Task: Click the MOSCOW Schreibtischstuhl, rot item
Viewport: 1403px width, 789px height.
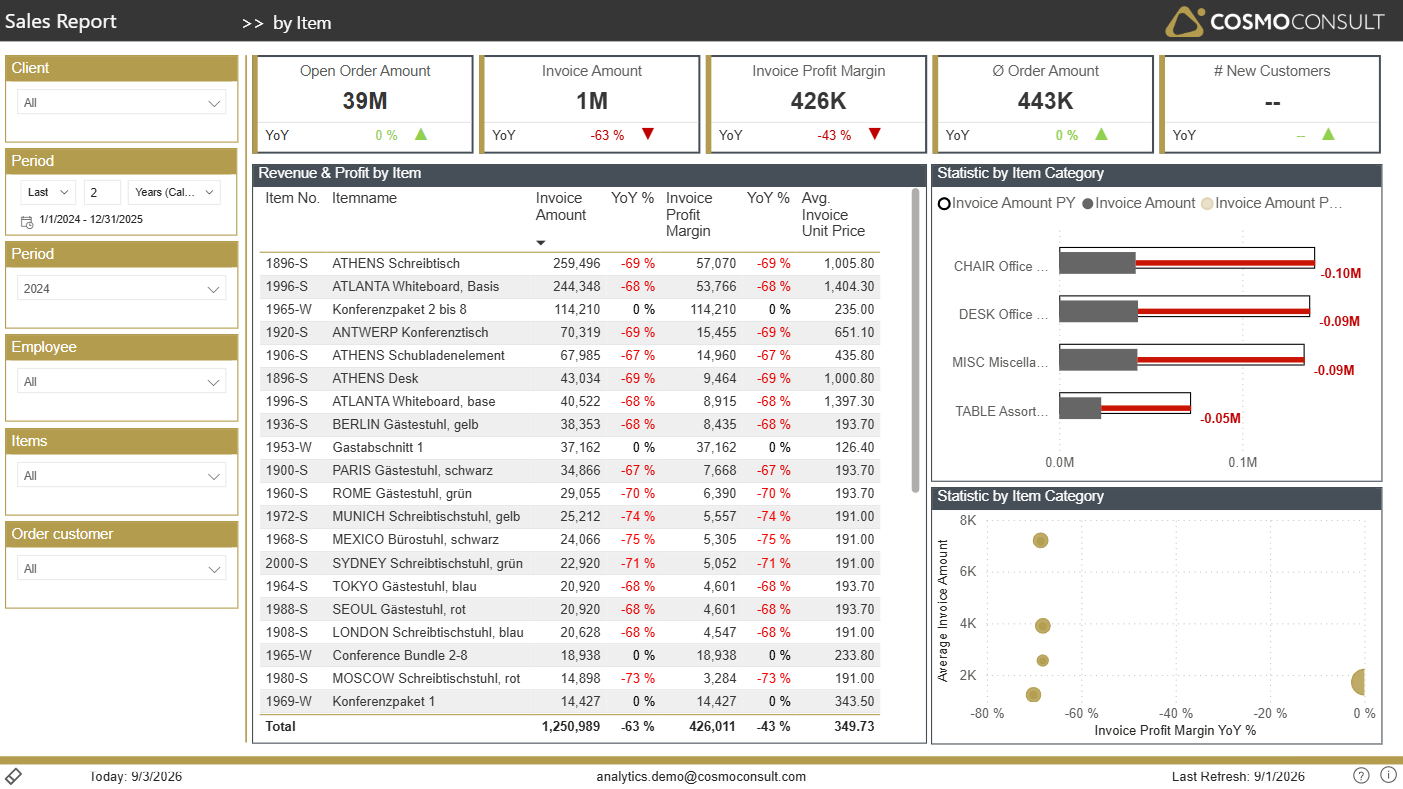Action: [426, 679]
